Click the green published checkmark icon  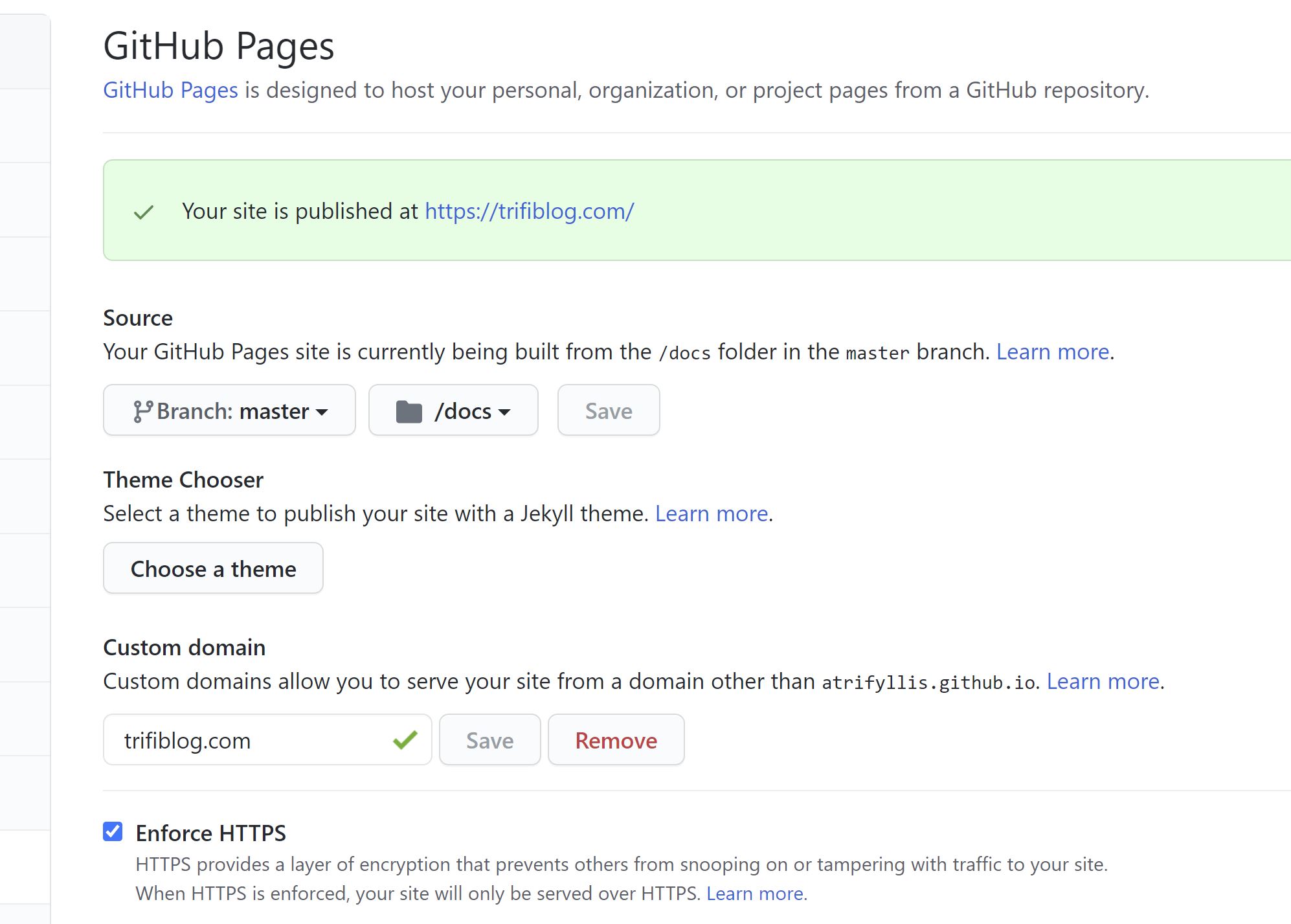[144, 212]
